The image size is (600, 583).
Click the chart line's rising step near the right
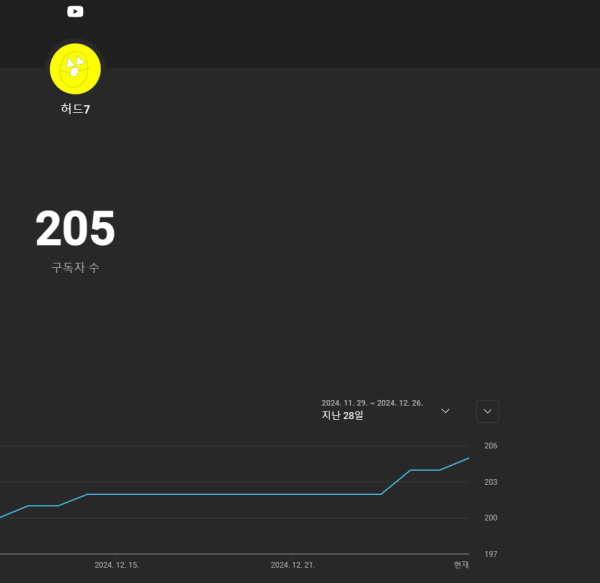tap(396, 481)
